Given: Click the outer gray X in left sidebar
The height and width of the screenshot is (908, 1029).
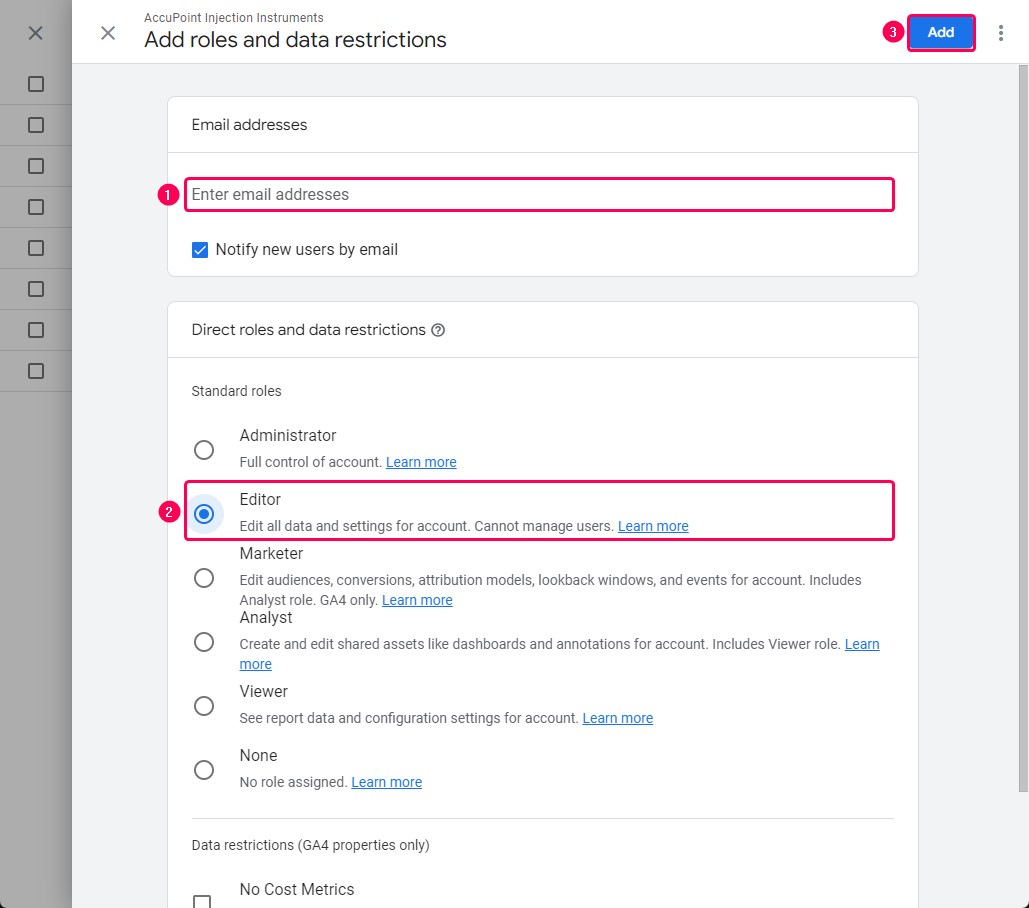Looking at the screenshot, I should [x=35, y=33].
